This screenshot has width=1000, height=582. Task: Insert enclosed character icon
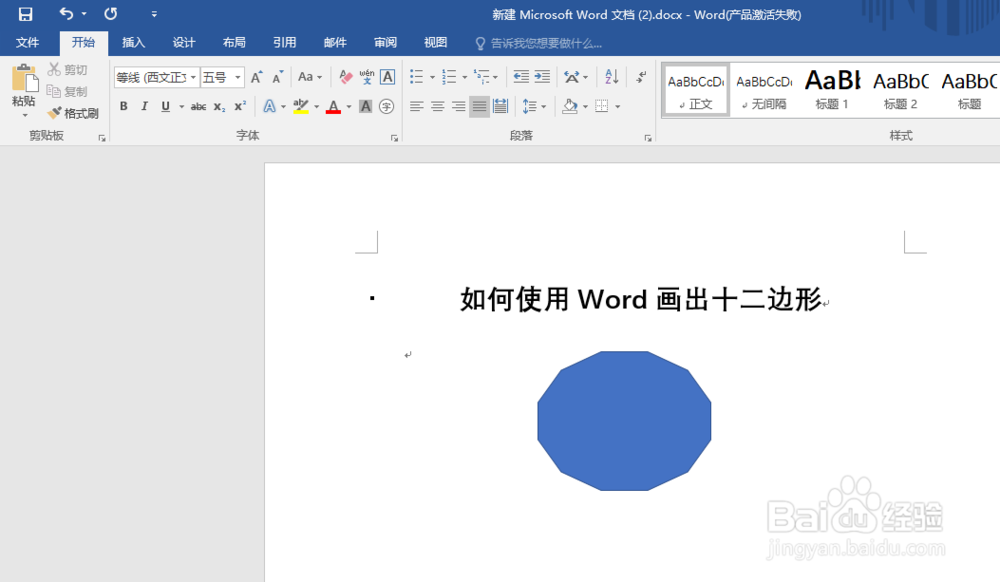pyautogui.click(x=386, y=106)
